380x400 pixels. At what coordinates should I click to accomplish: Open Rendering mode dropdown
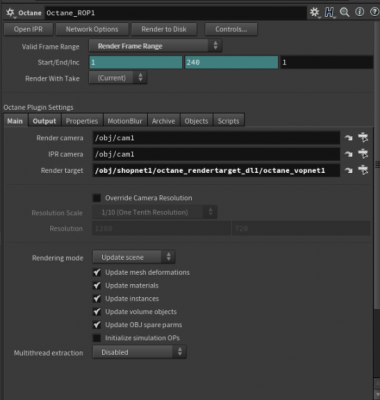tap(134, 257)
